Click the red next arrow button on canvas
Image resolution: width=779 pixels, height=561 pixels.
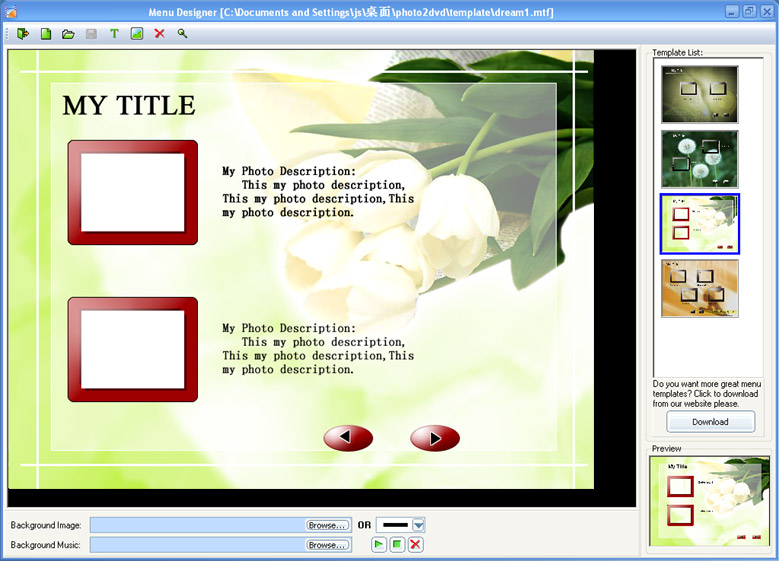[x=435, y=438]
